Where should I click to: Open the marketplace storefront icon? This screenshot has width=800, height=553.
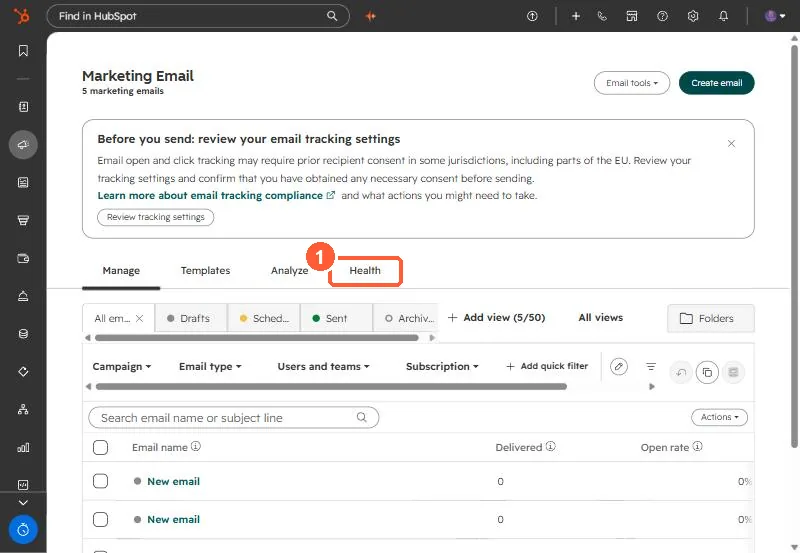point(632,16)
